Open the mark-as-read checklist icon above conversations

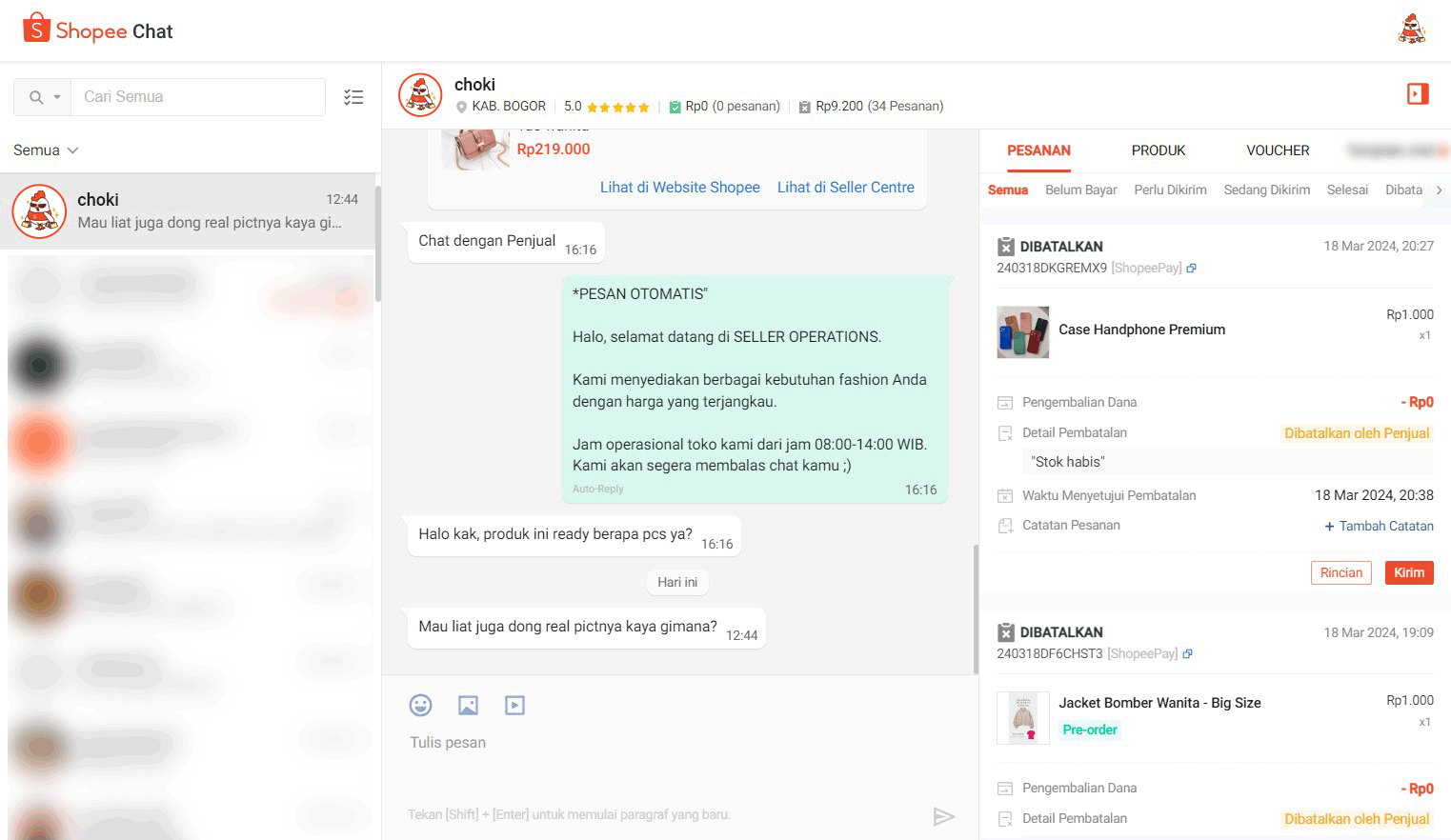point(353,96)
